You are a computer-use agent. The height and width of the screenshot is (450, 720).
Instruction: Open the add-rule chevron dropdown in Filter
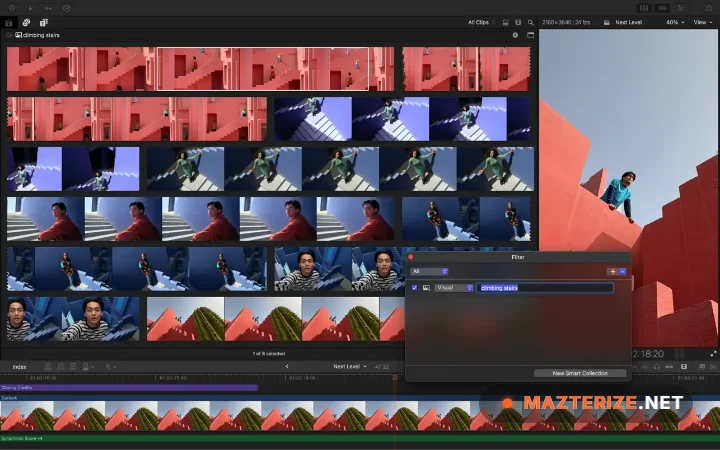click(623, 272)
